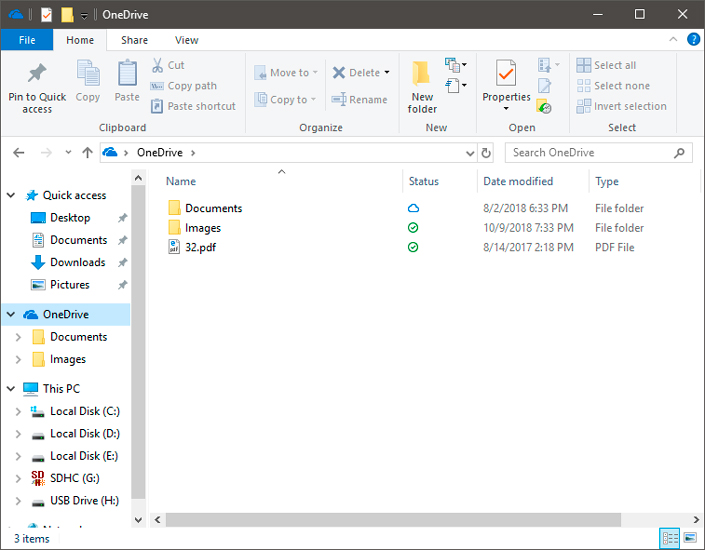The width and height of the screenshot is (705, 550).
Task: Open the Recent locations dropdown arrow
Action: (68, 152)
